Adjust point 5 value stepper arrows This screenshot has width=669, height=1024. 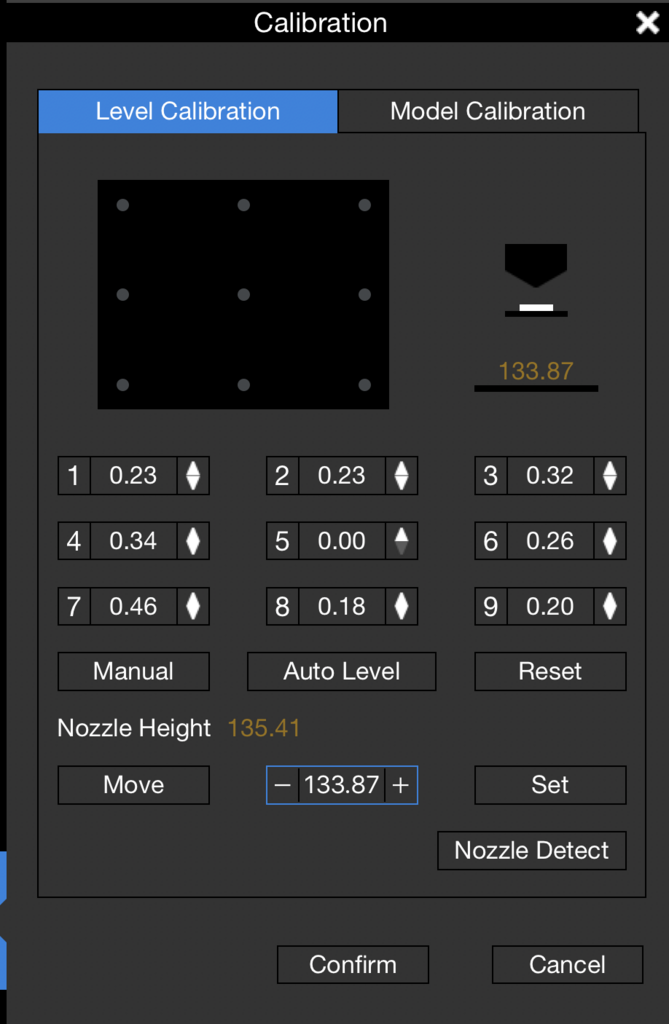pyautogui.click(x=401, y=541)
